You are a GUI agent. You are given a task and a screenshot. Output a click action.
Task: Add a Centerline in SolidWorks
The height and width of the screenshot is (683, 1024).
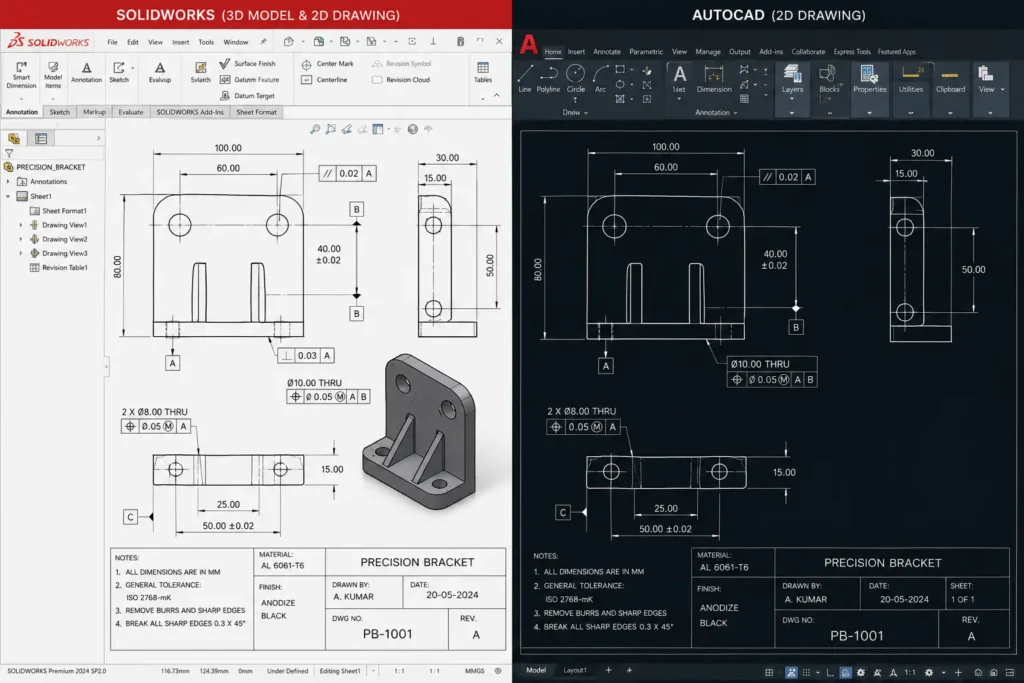click(x=325, y=80)
